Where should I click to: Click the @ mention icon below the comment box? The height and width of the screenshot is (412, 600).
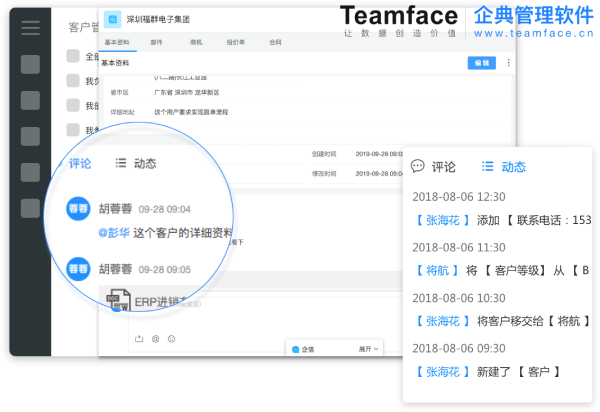coord(155,339)
